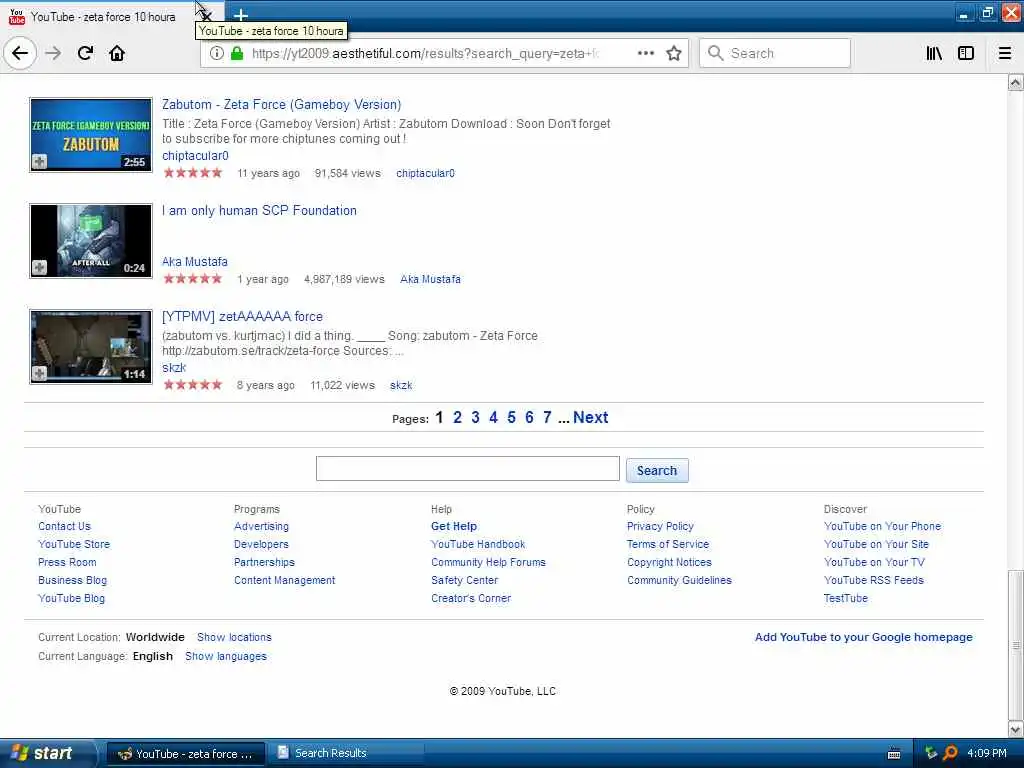
Task: Open Zabutom - Zeta Force (Gameboy Version) title
Action: pyautogui.click(x=281, y=104)
